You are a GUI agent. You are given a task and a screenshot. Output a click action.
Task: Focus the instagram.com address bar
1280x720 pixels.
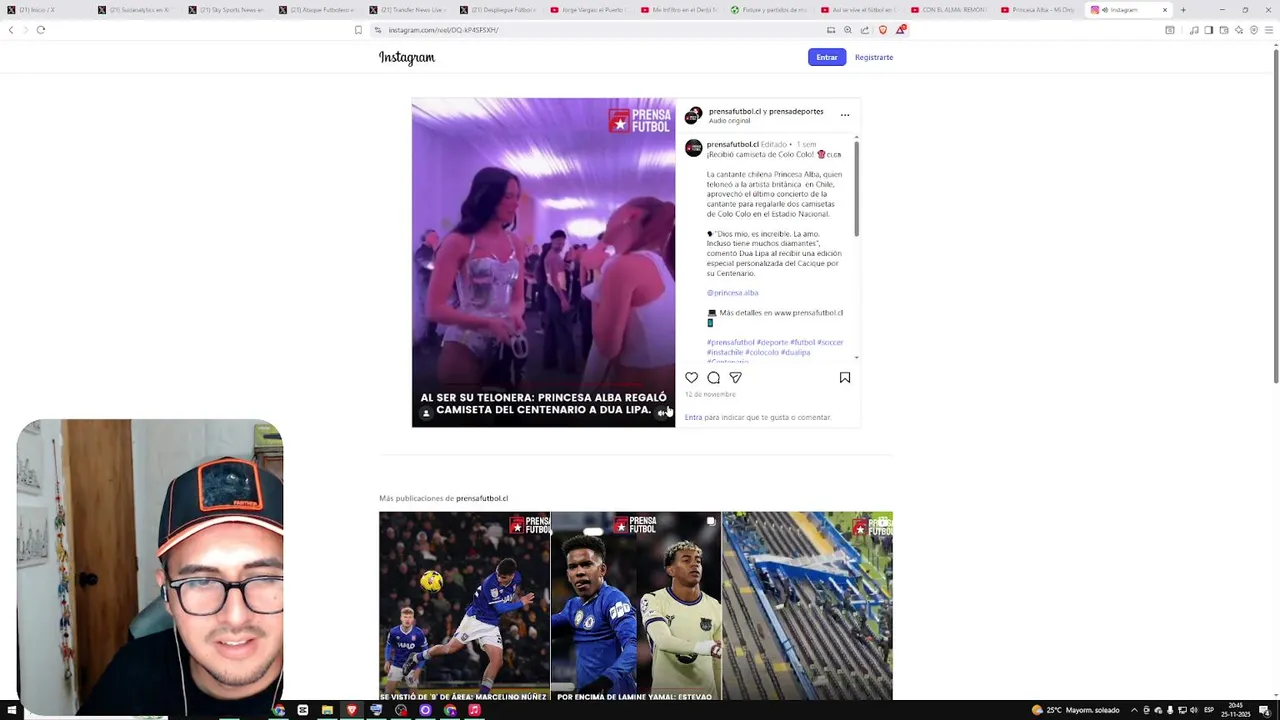click(x=600, y=30)
